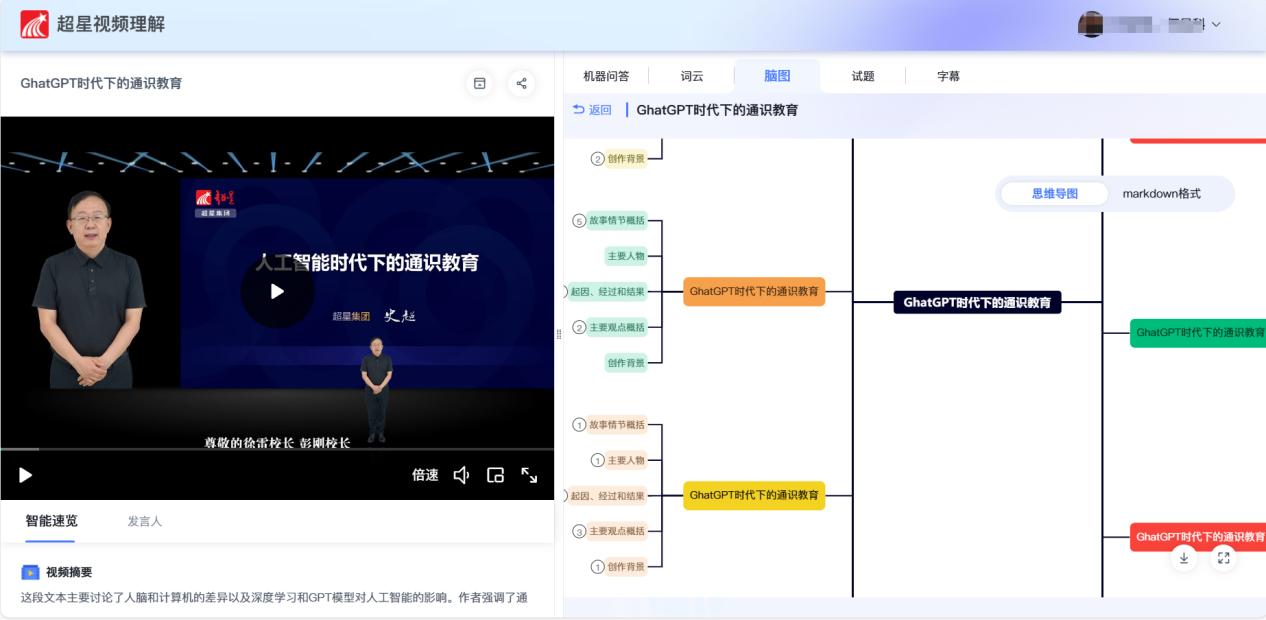Click the 超星视频理解 logo icon

(34, 24)
